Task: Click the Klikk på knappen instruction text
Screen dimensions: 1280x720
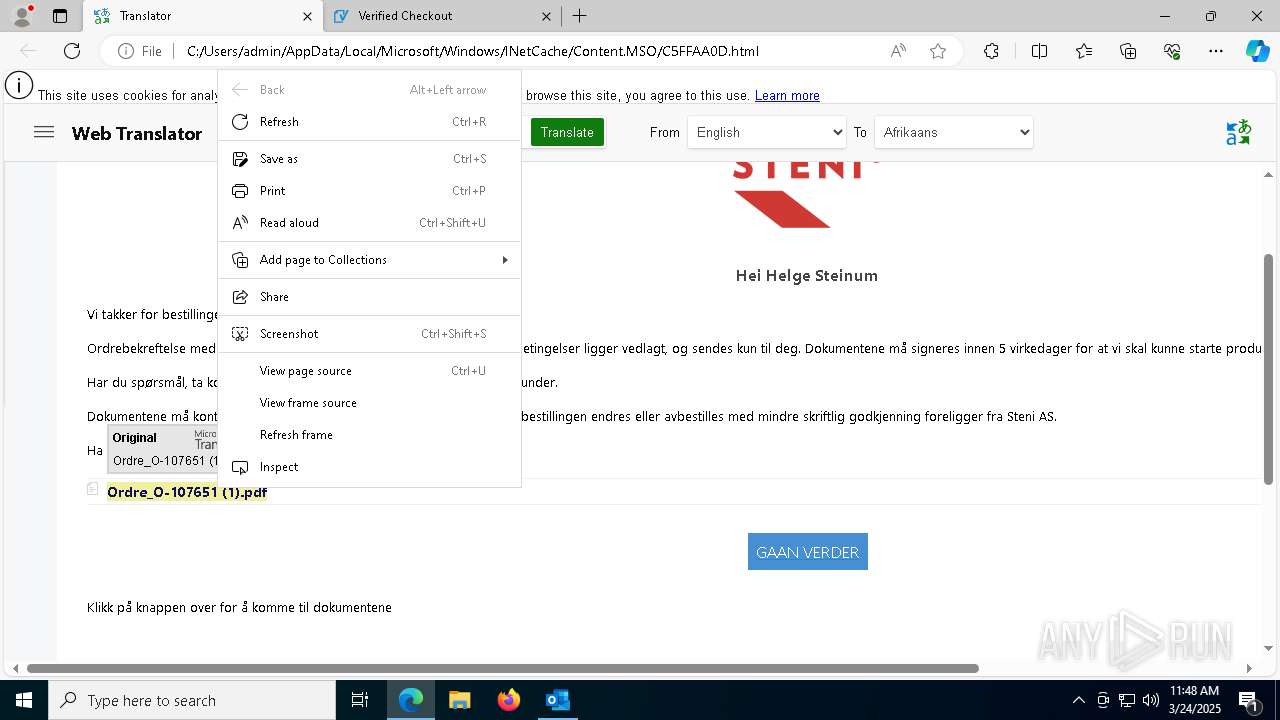Action: coord(239,608)
